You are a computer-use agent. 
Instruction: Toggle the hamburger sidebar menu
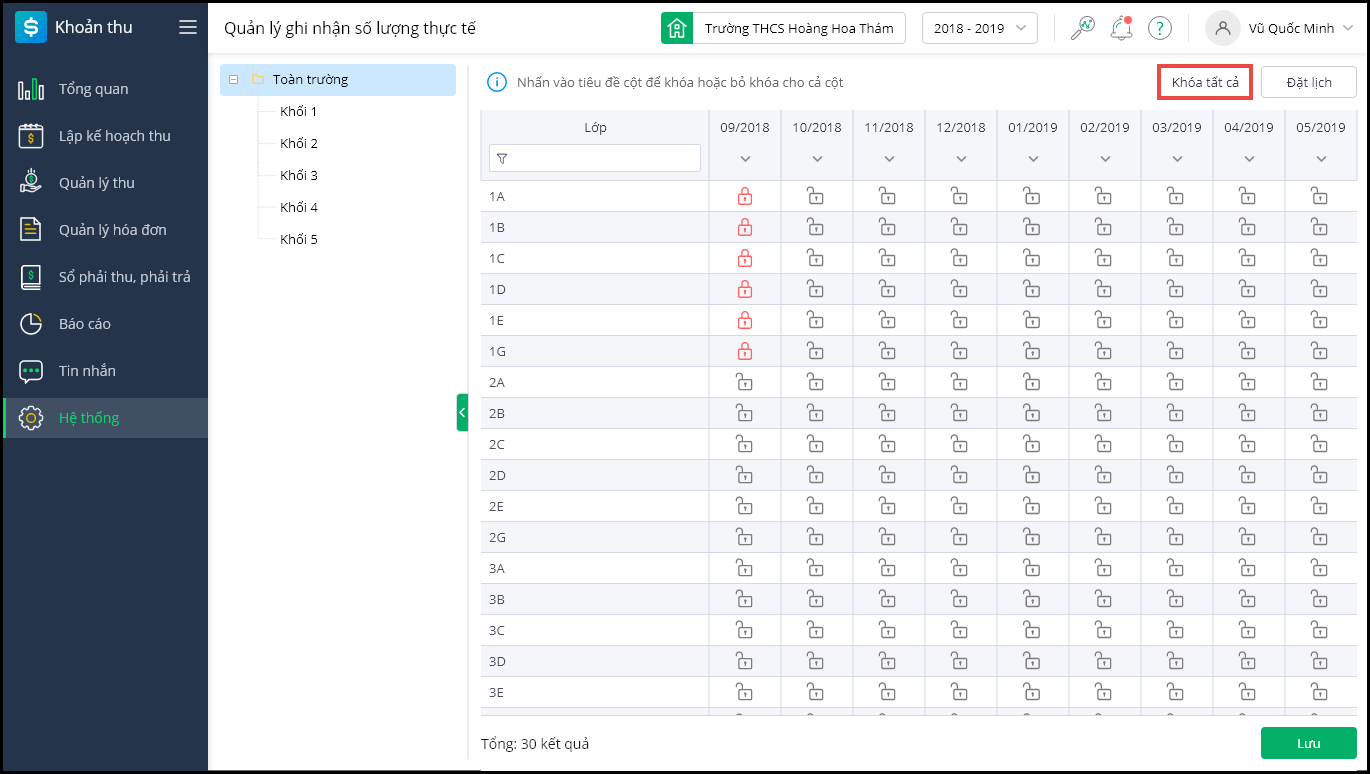click(x=188, y=27)
